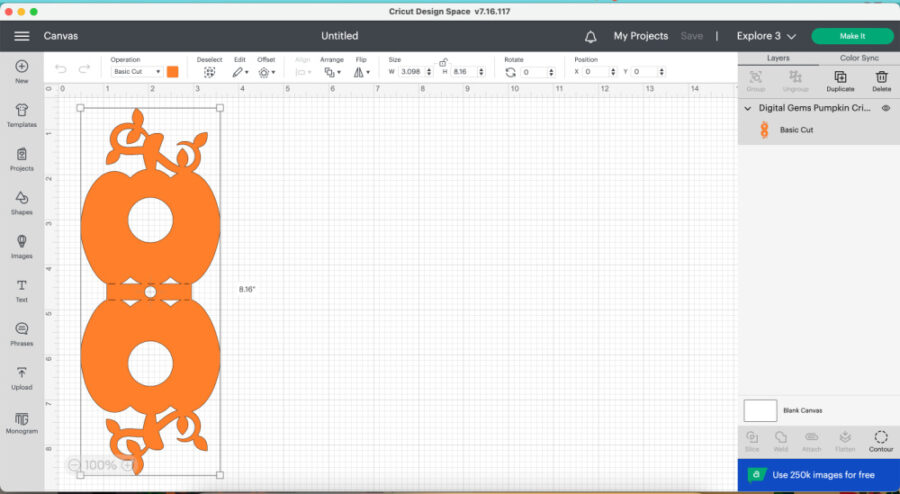The width and height of the screenshot is (900, 494).
Task: Open the hamburger main menu
Action: 22,36
